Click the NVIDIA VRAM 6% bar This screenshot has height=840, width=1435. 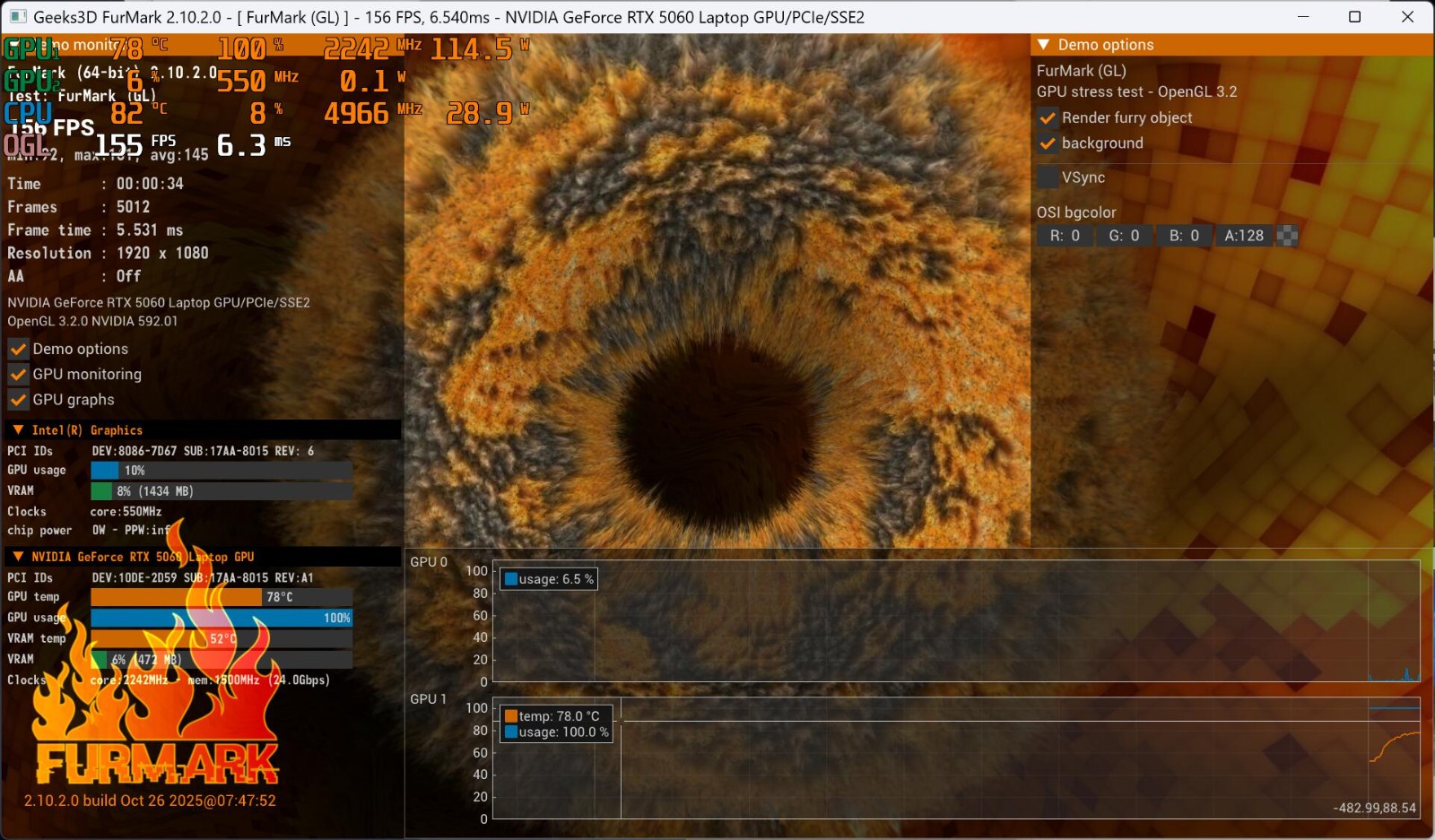[222, 660]
